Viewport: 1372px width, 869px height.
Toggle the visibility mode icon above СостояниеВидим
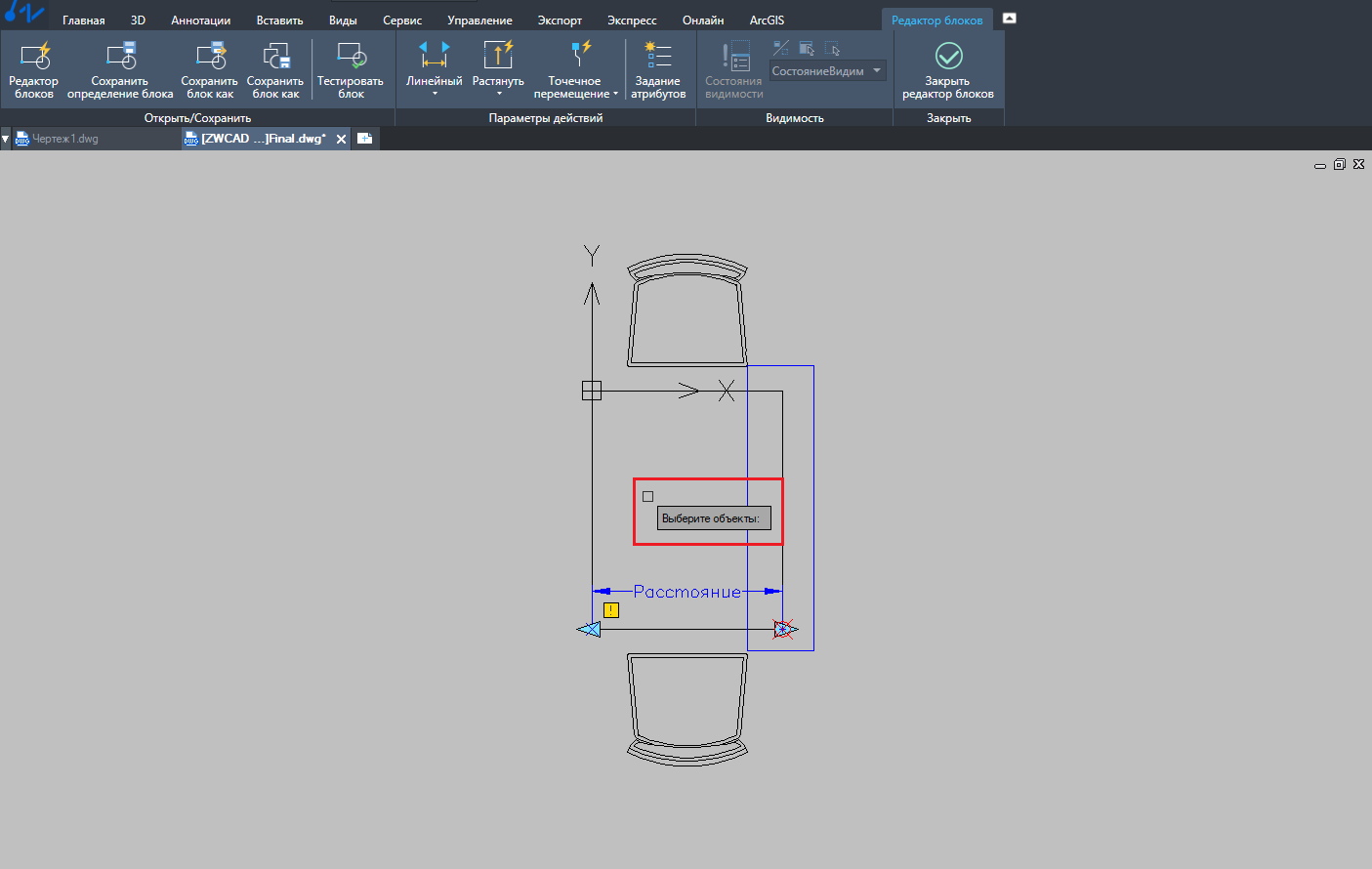coord(781,48)
